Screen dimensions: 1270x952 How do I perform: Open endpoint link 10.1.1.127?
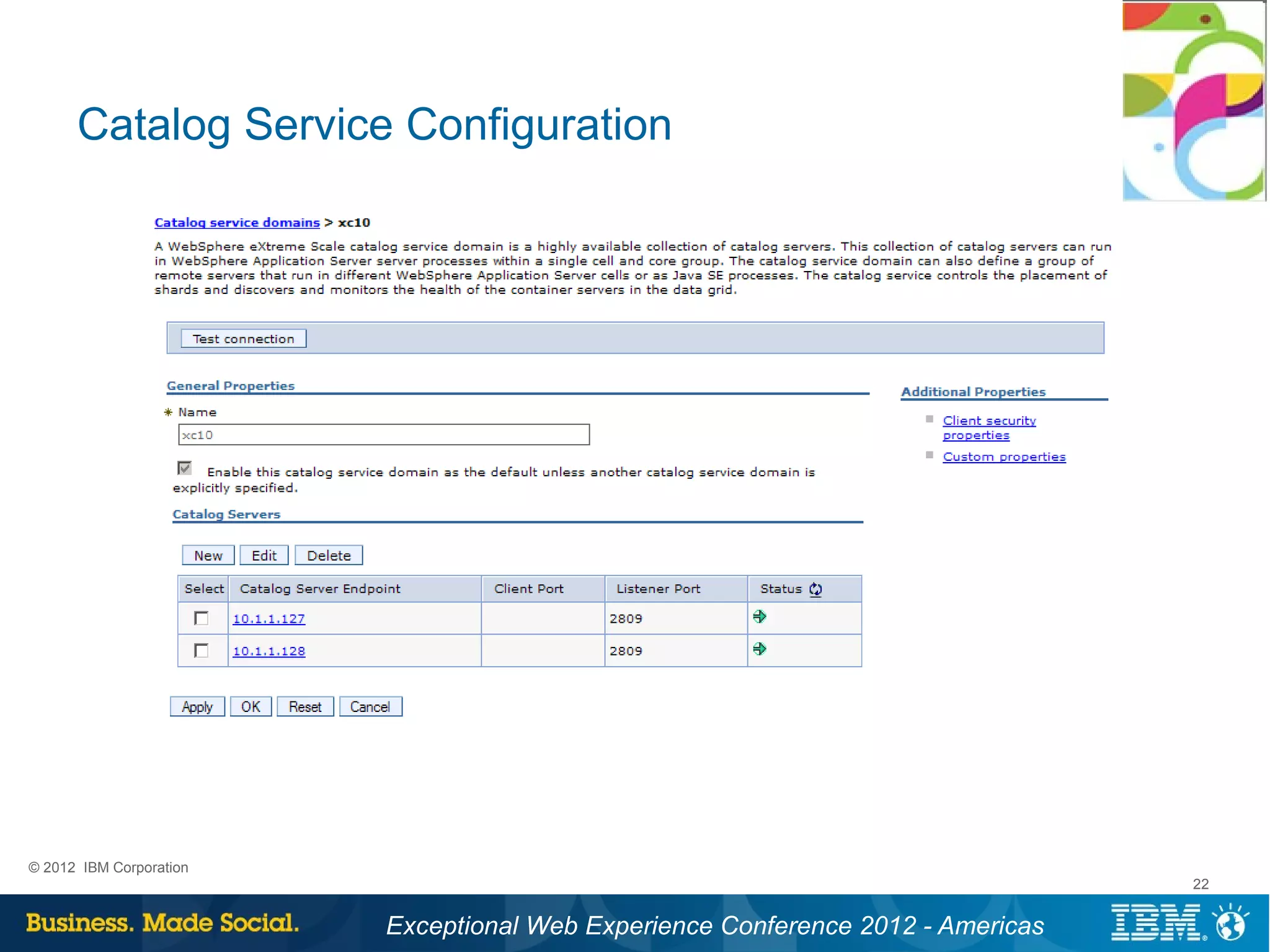point(269,619)
